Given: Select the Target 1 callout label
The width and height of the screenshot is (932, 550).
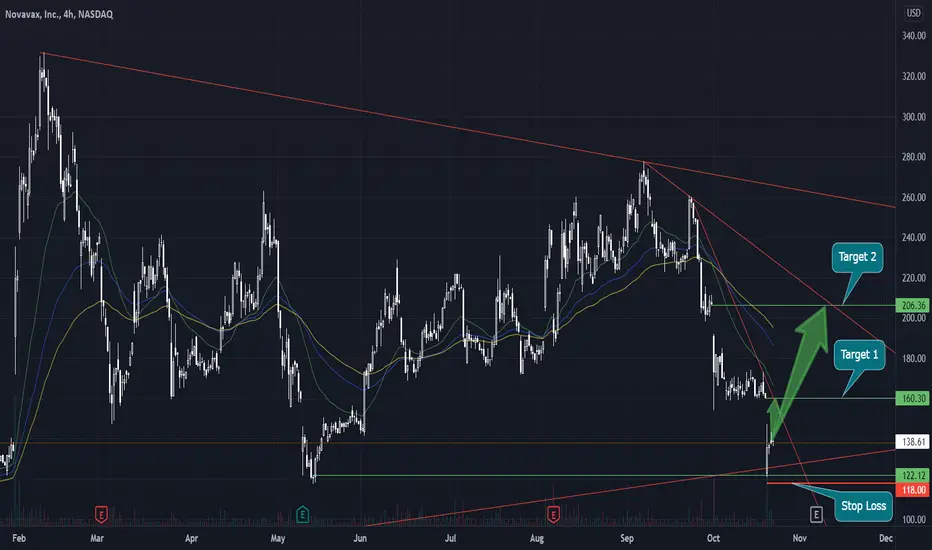Looking at the screenshot, I should [x=859, y=355].
